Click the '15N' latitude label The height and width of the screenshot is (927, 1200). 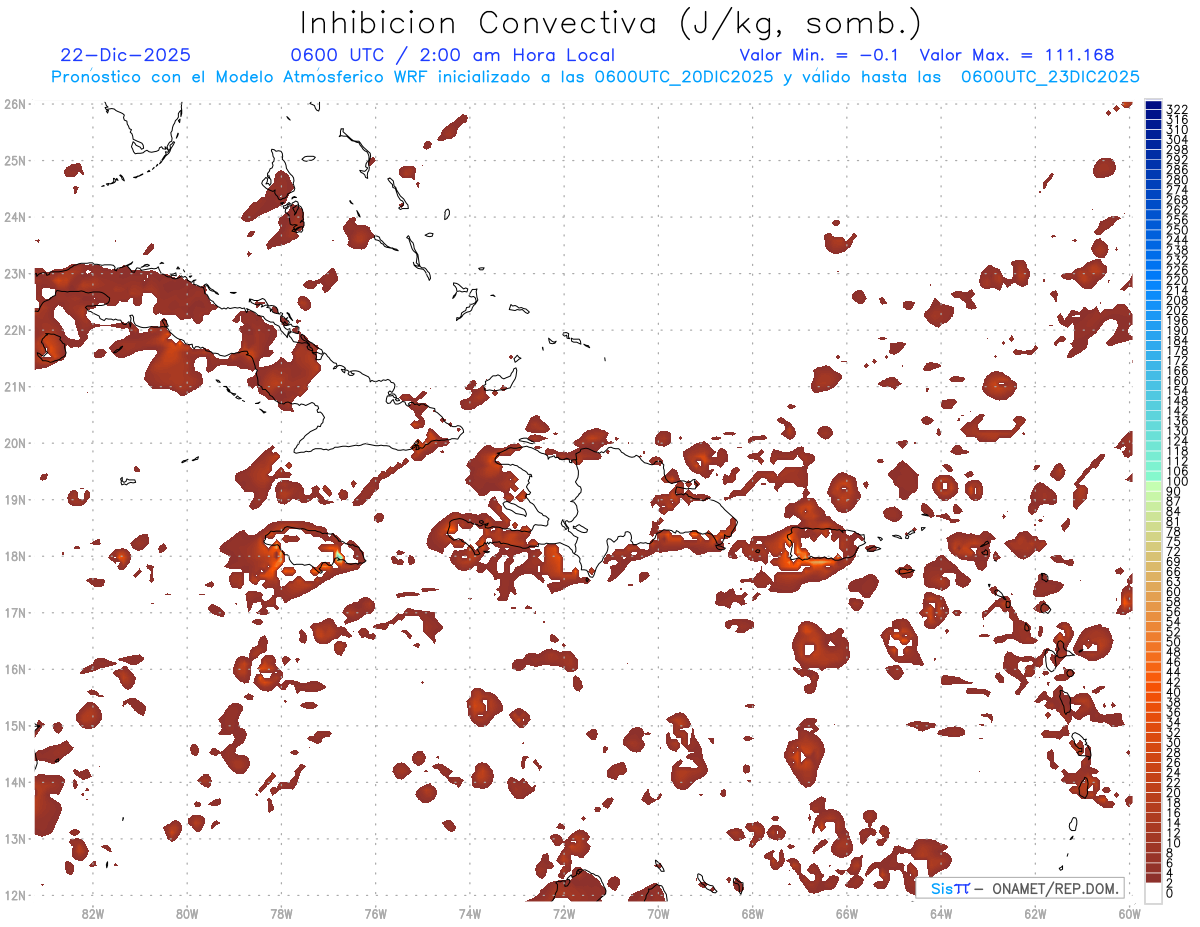click(x=15, y=725)
